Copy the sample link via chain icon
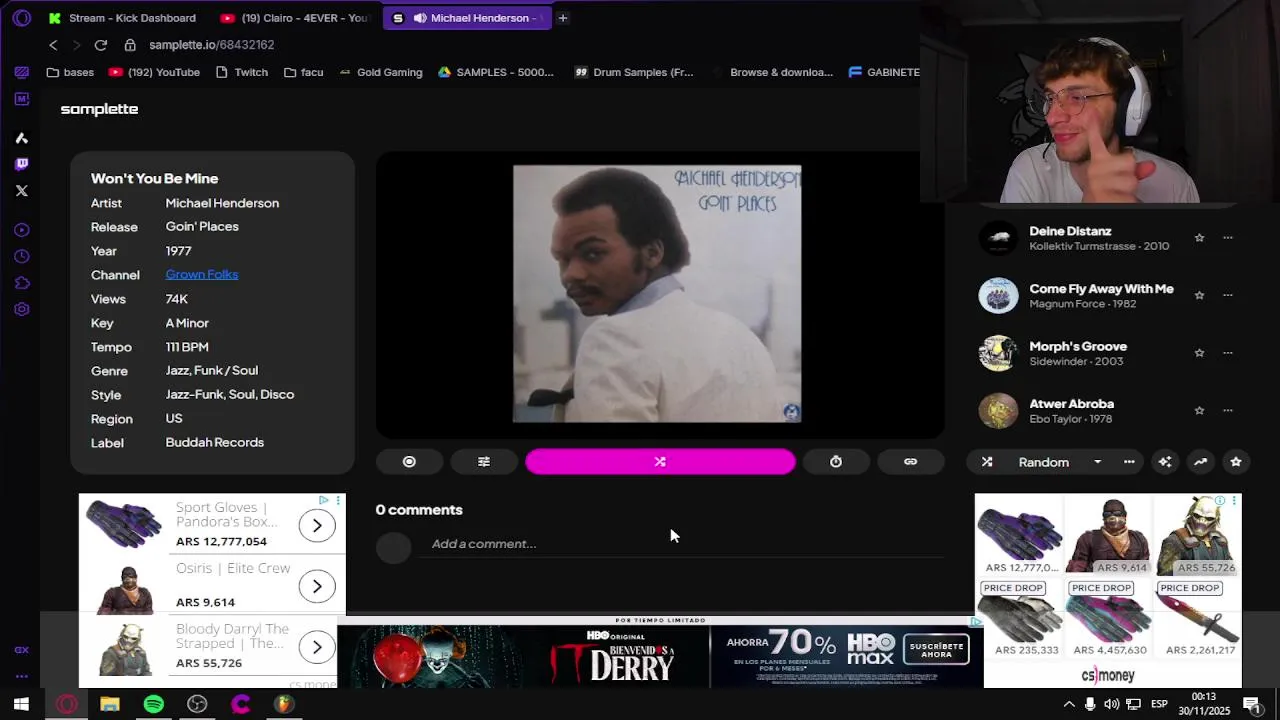Image resolution: width=1280 pixels, height=720 pixels. click(911, 462)
